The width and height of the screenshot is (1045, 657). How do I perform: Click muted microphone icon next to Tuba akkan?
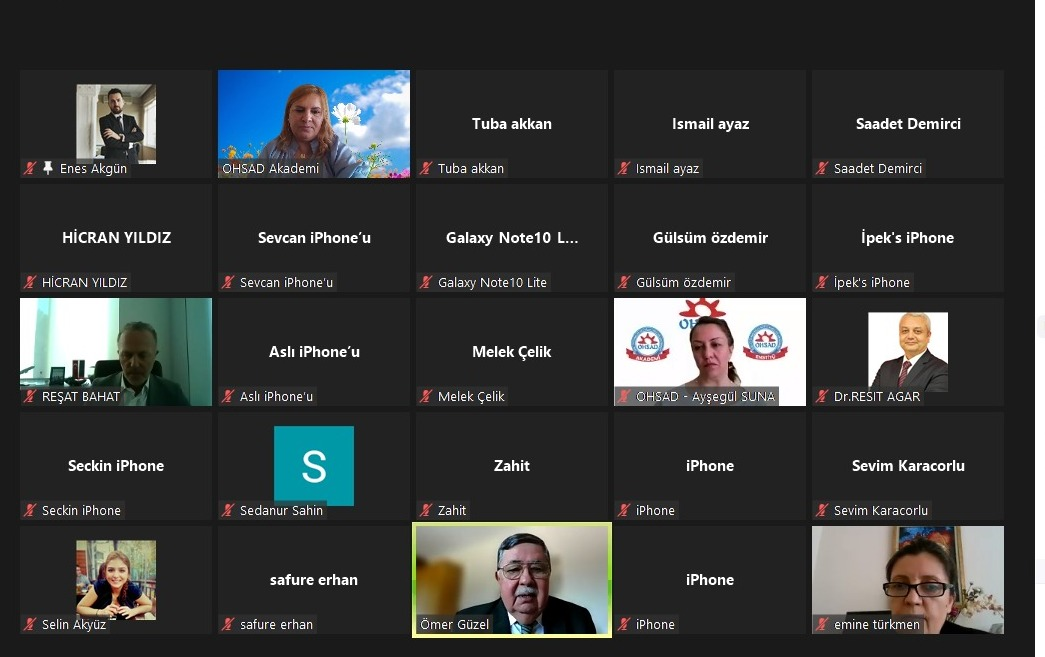(426, 168)
